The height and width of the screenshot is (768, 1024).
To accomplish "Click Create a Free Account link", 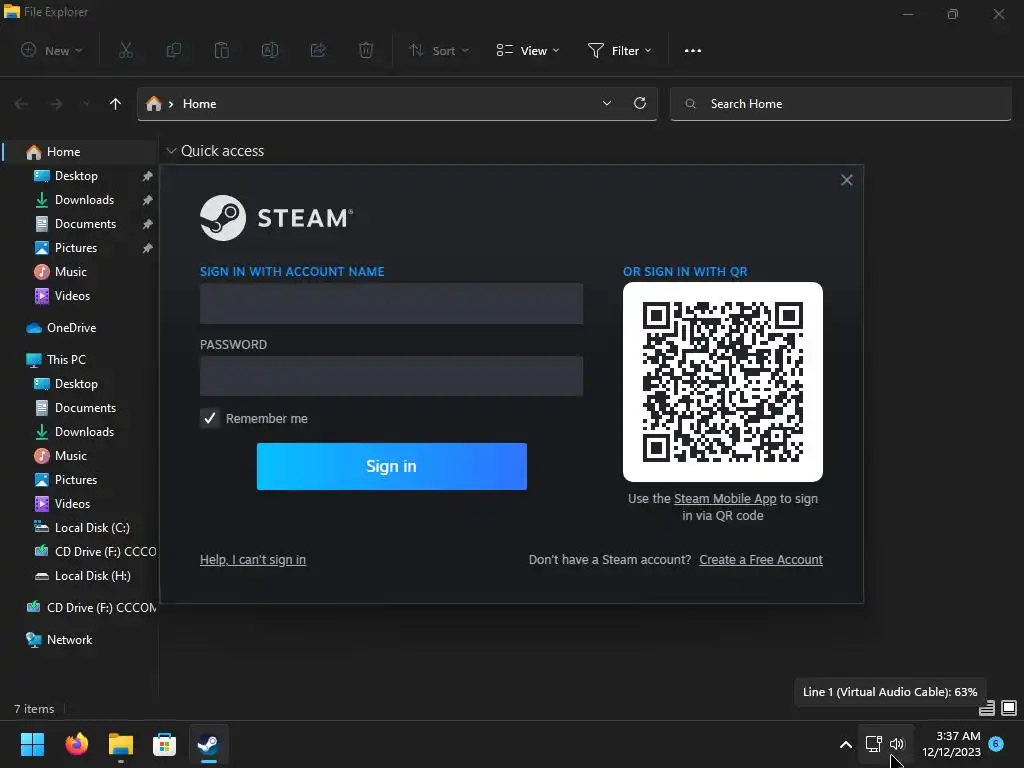I will point(761,560).
